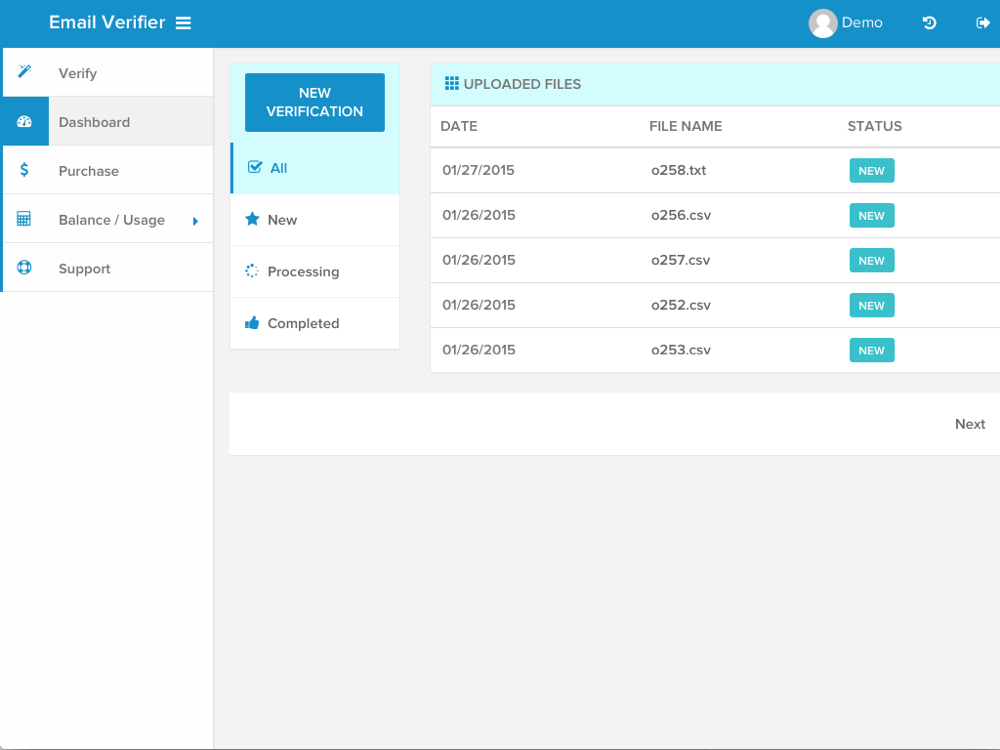Toggle the hamburger menu beside Email Verifier

pos(183,23)
